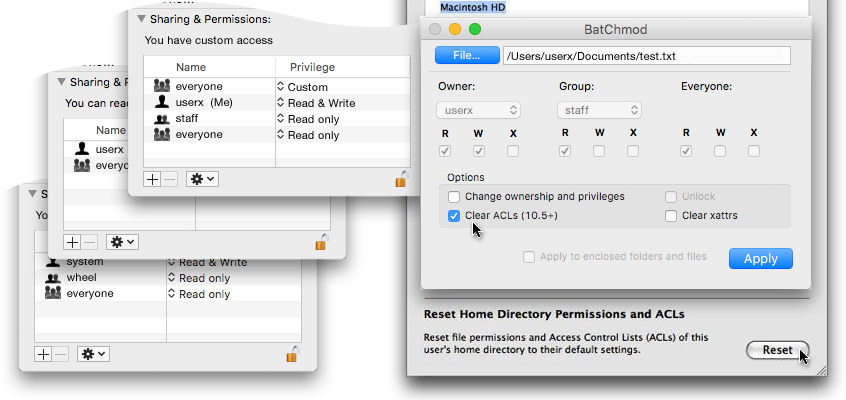Click the person icon beside system

tap(52, 262)
